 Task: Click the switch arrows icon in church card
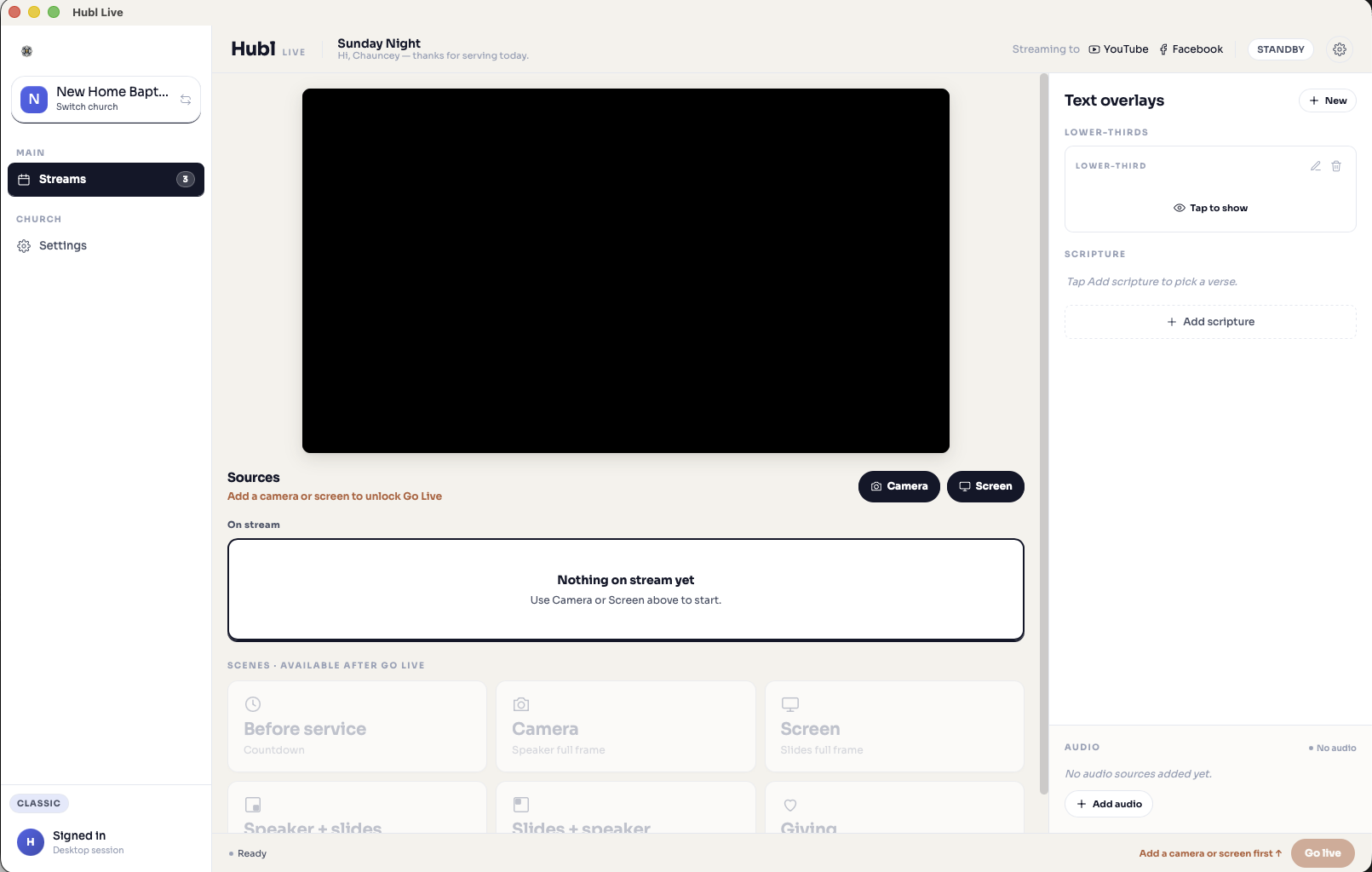186,100
